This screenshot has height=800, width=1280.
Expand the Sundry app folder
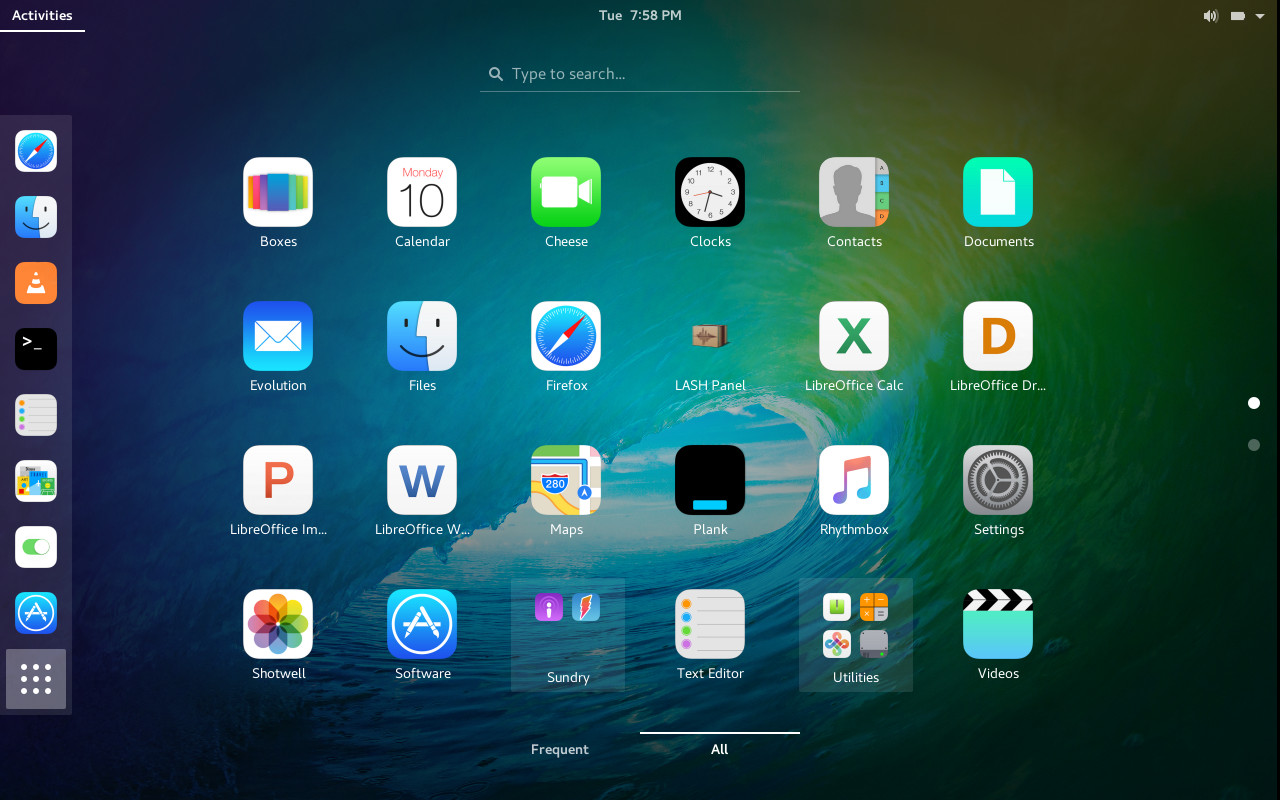(568, 635)
